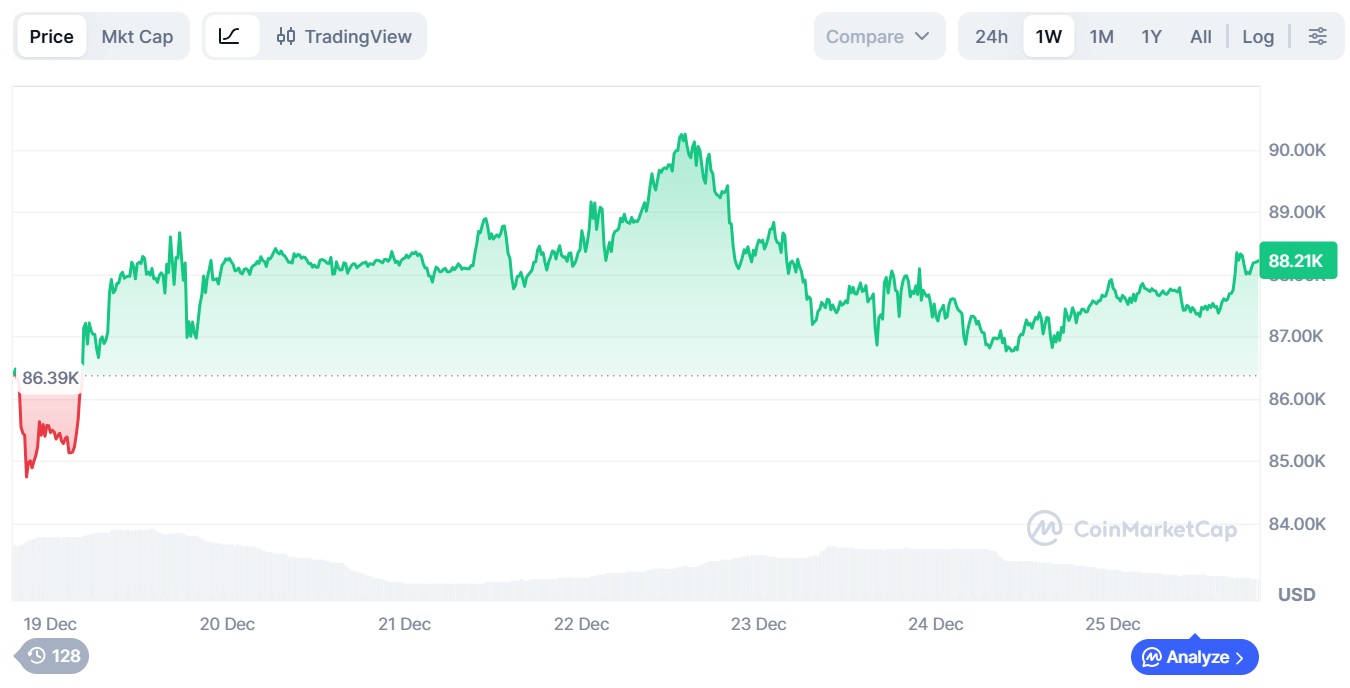This screenshot has width=1350, height=688.
Task: Open TradingView candlestick chart
Action: 344,37
